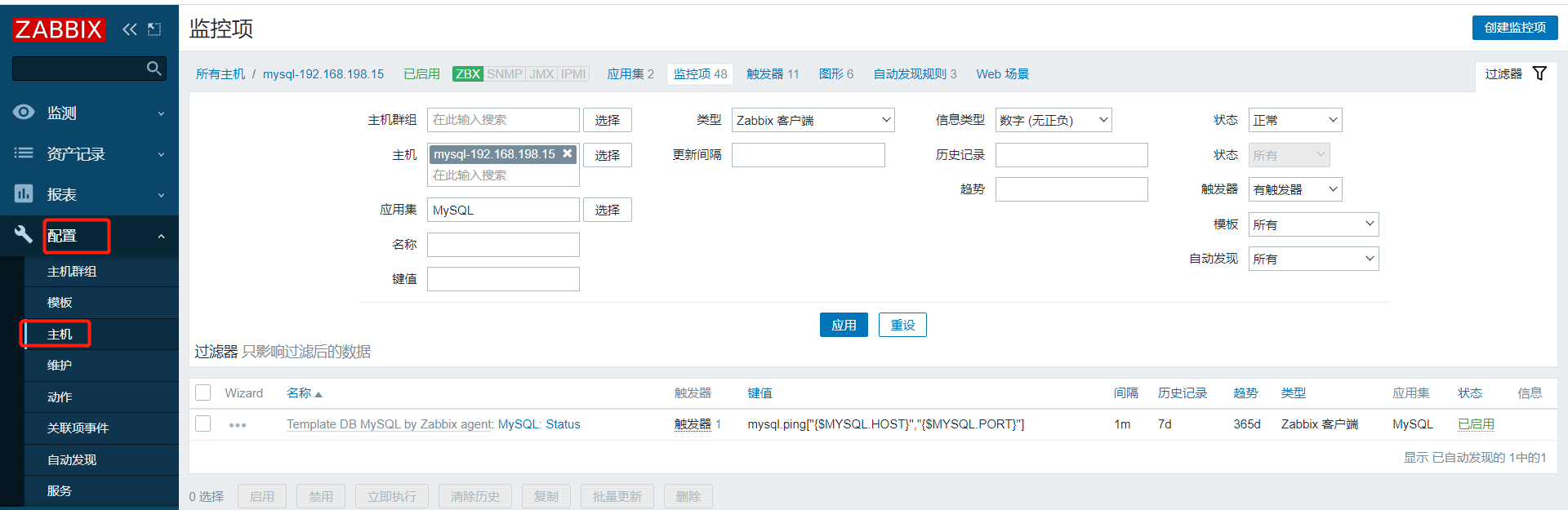The image size is (1568, 510).
Task: Click the search magnifier icon
Action: click(x=154, y=69)
